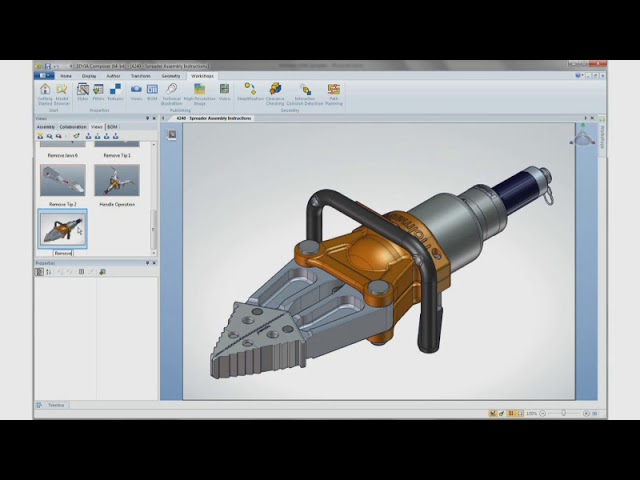Click the last icon in the Properties toolbar
Image resolution: width=640 pixels, height=480 pixels.
coord(102,272)
